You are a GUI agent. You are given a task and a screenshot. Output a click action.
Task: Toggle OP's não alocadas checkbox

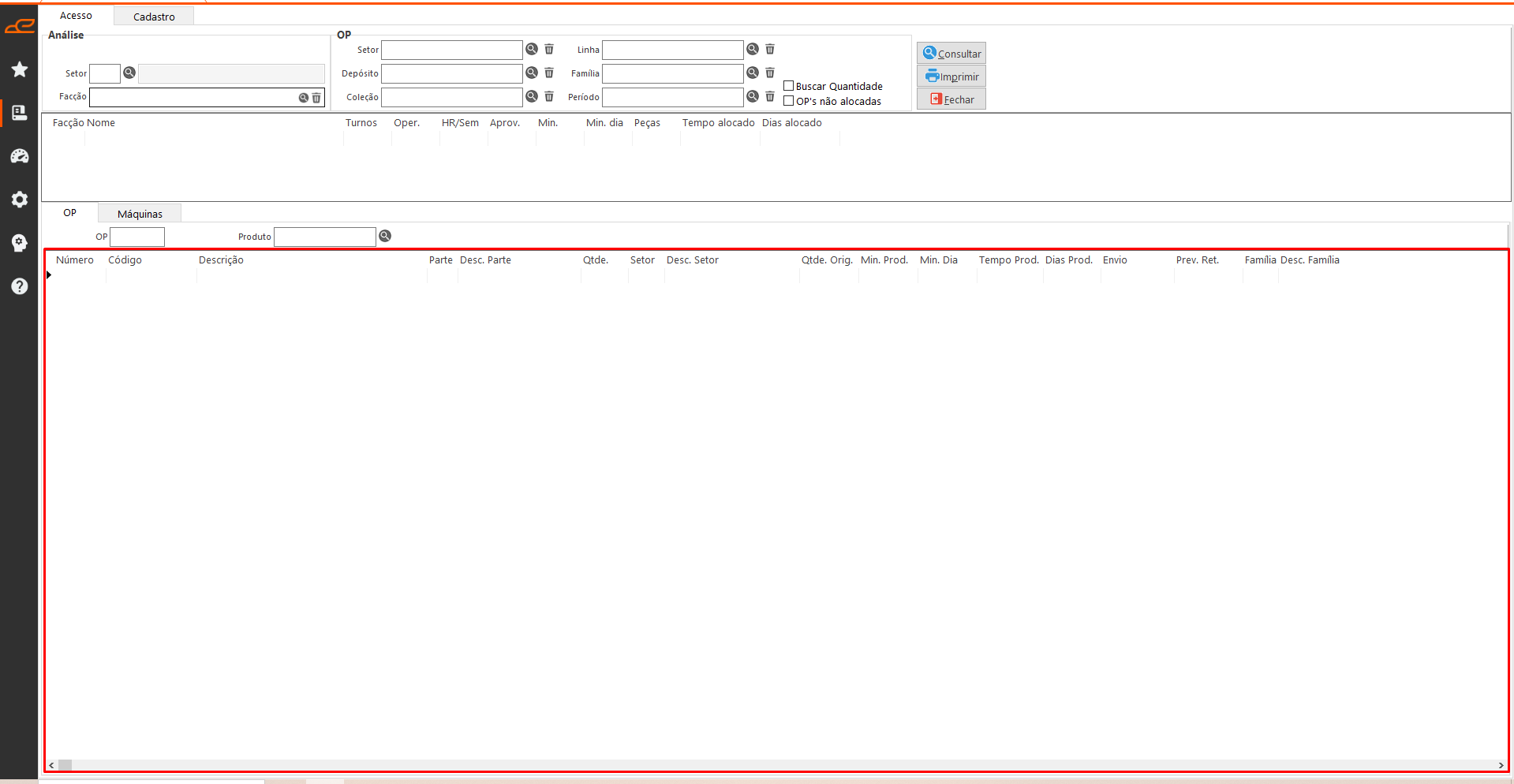click(x=788, y=101)
